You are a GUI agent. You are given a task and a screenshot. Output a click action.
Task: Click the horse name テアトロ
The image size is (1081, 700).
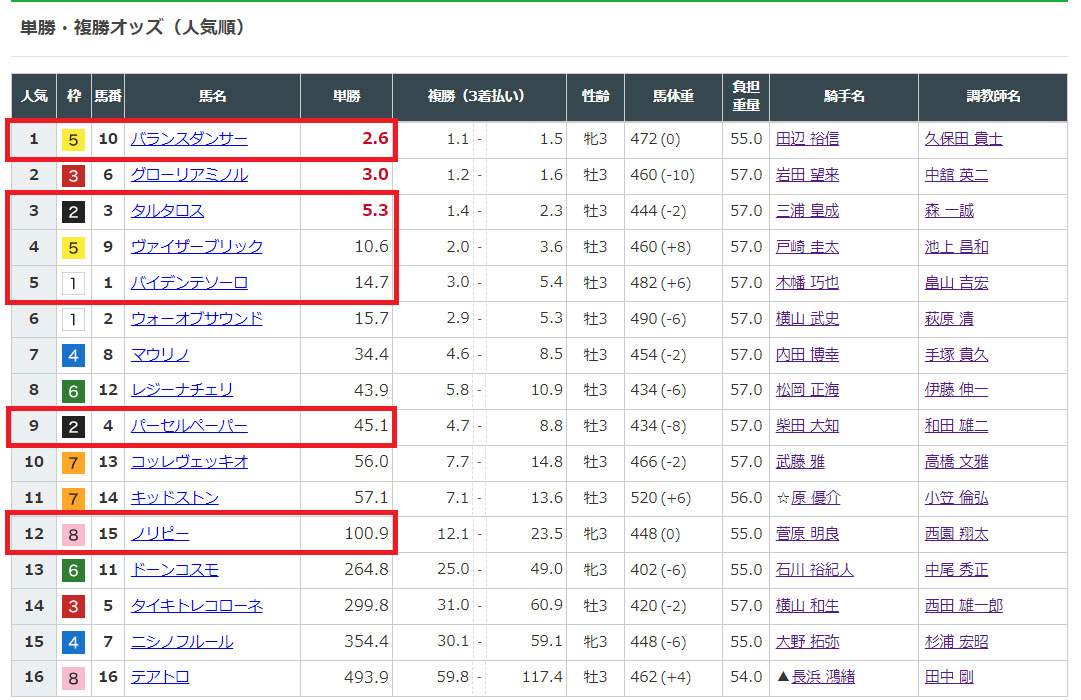click(x=160, y=677)
